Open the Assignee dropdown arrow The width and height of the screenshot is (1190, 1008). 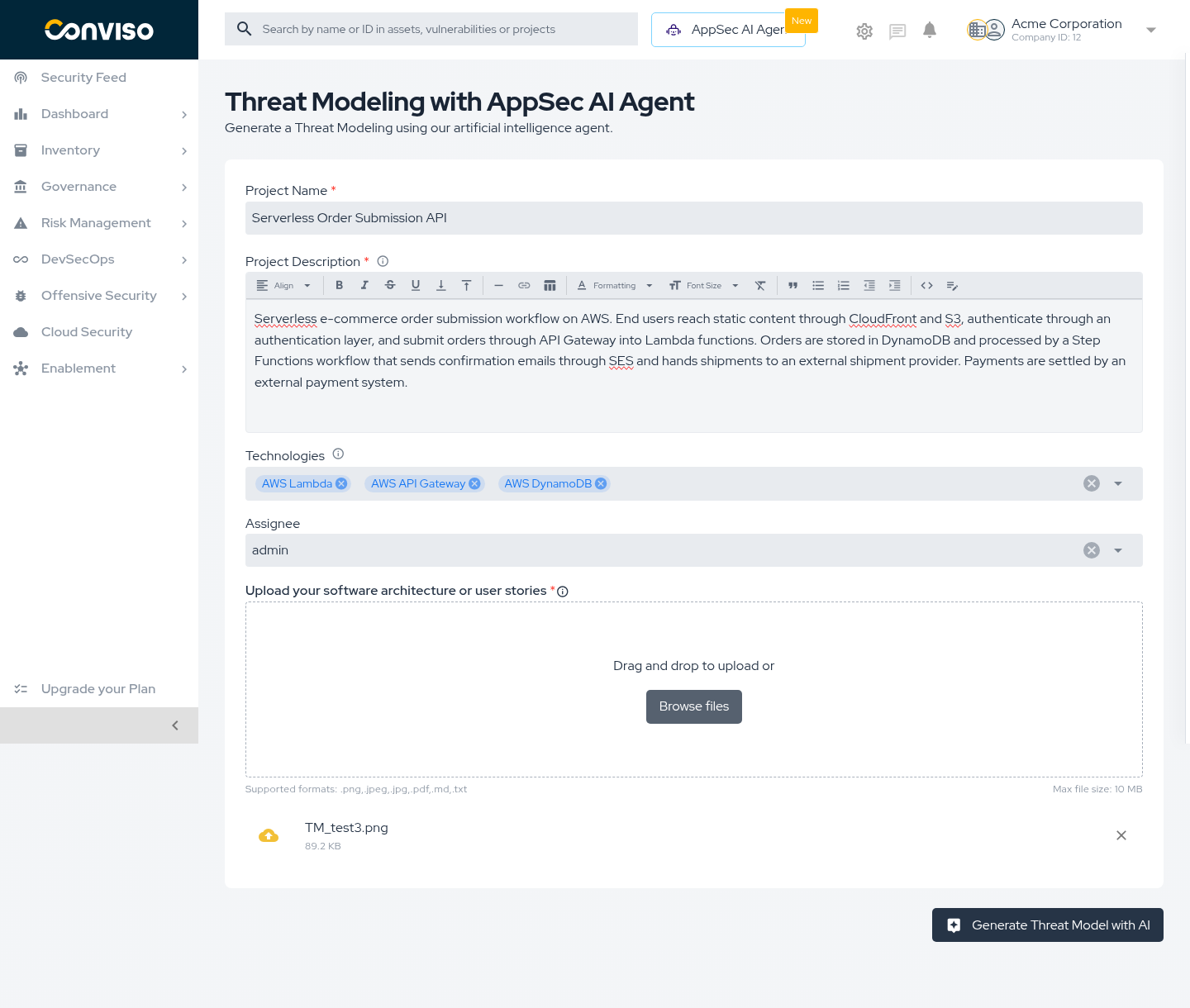[1118, 550]
